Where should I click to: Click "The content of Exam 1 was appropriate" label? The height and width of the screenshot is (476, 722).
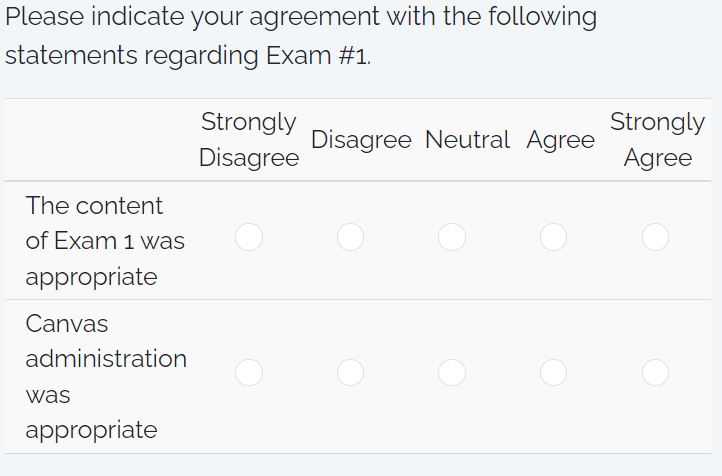(x=105, y=241)
